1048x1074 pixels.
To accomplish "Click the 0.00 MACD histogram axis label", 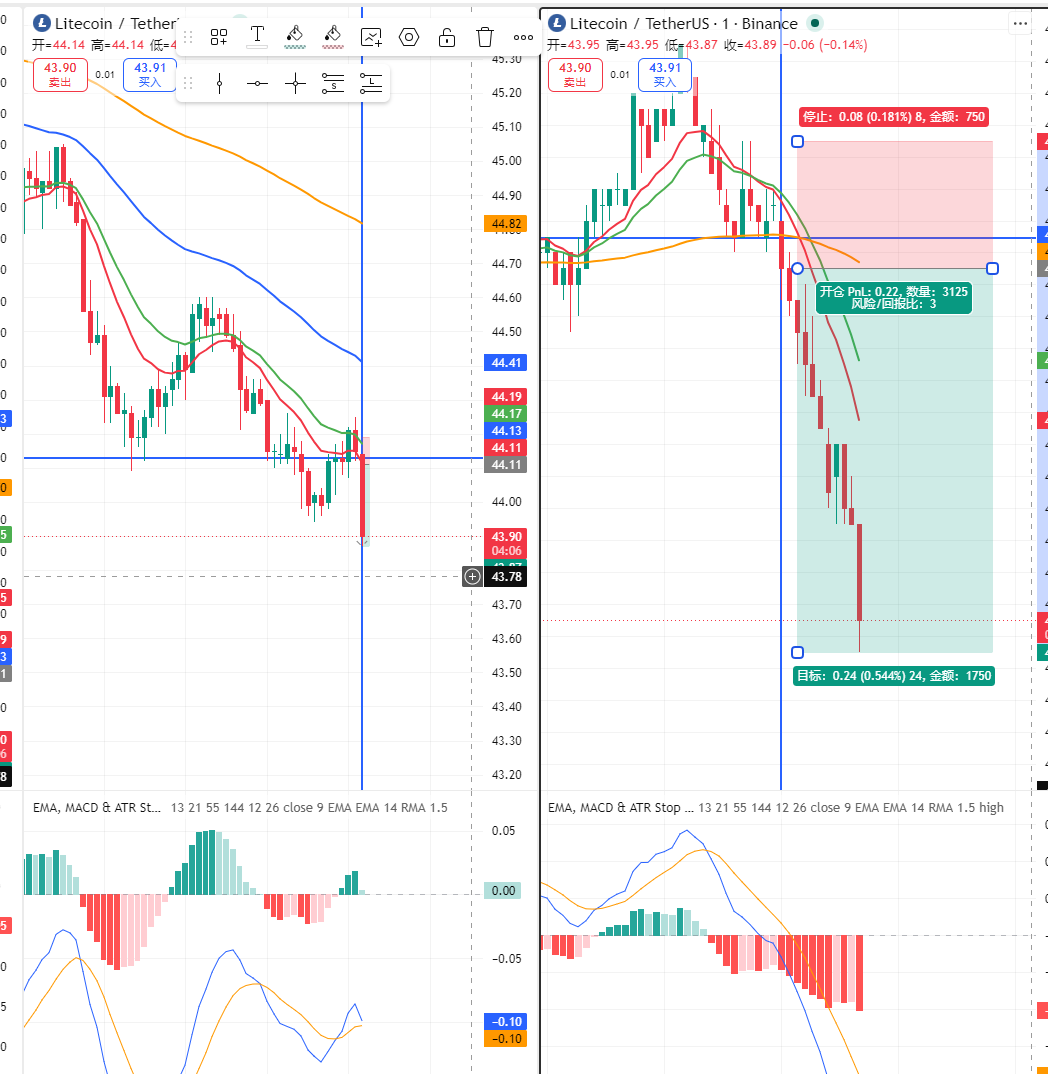I will pyautogui.click(x=503, y=890).
